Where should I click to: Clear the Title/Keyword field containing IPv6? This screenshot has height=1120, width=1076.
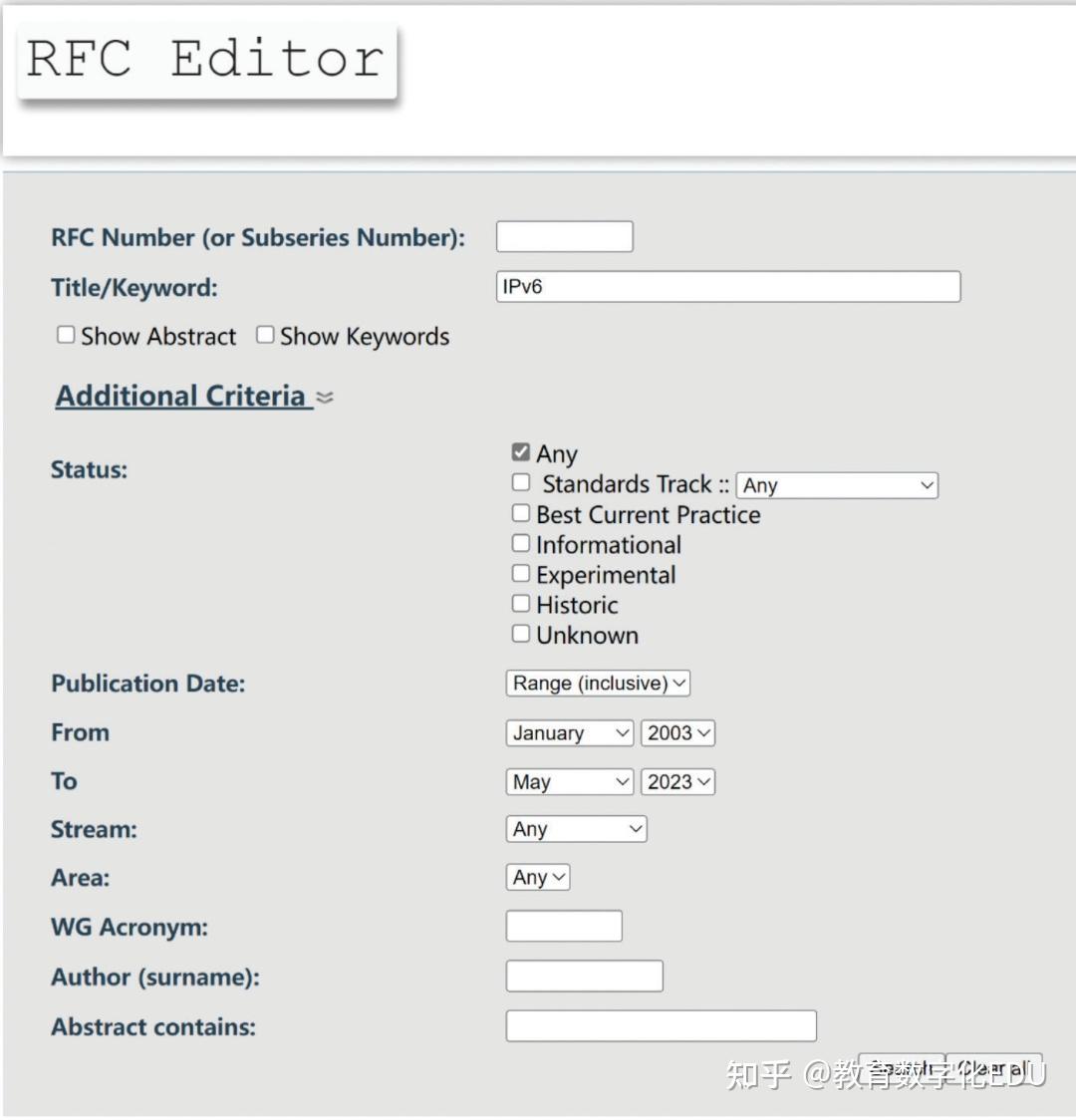726,286
